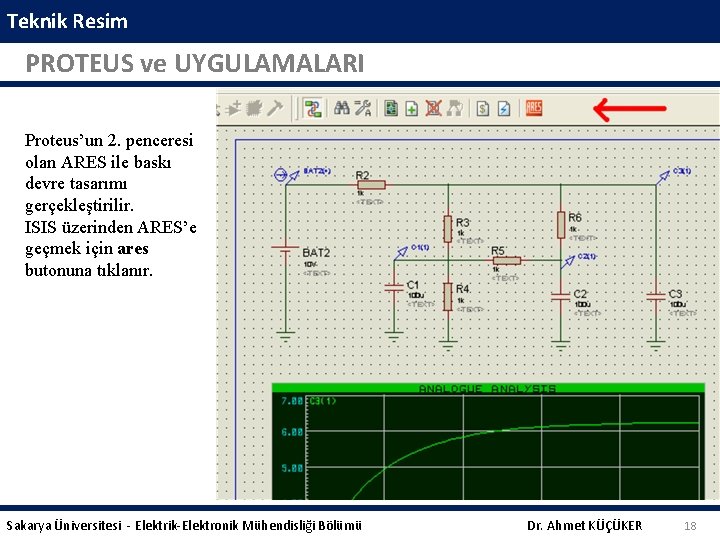Add a new sheet with green plus icon

(x=412, y=109)
